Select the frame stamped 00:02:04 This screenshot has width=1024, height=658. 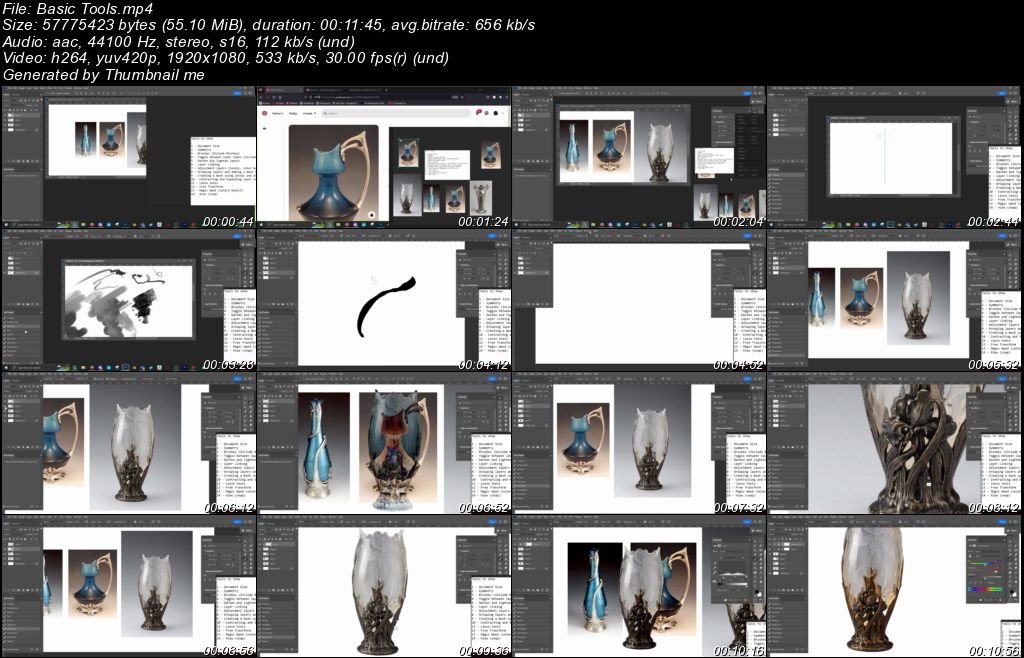click(639, 157)
